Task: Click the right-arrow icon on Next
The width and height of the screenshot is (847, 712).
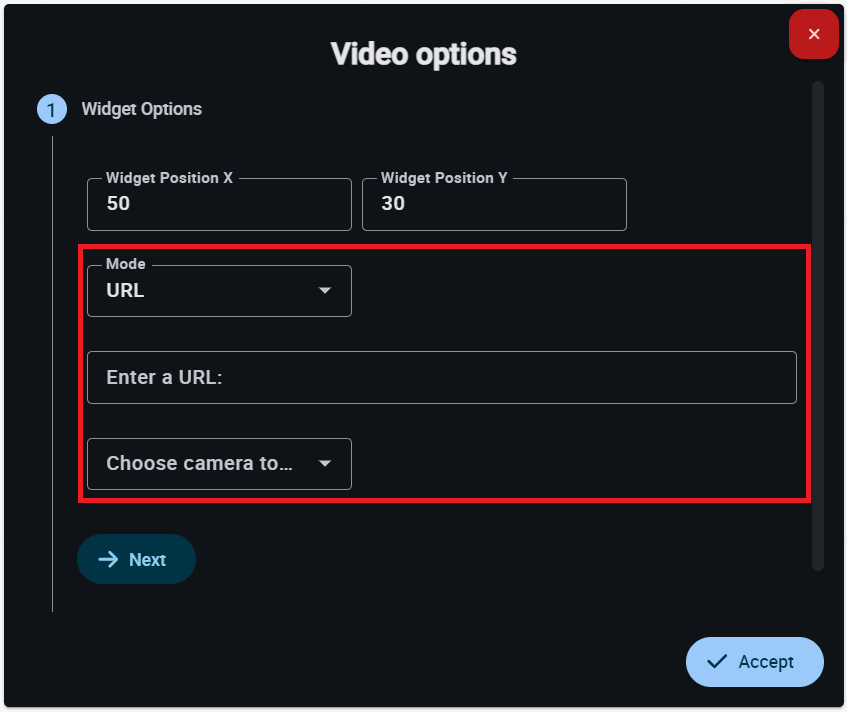Action: click(108, 560)
